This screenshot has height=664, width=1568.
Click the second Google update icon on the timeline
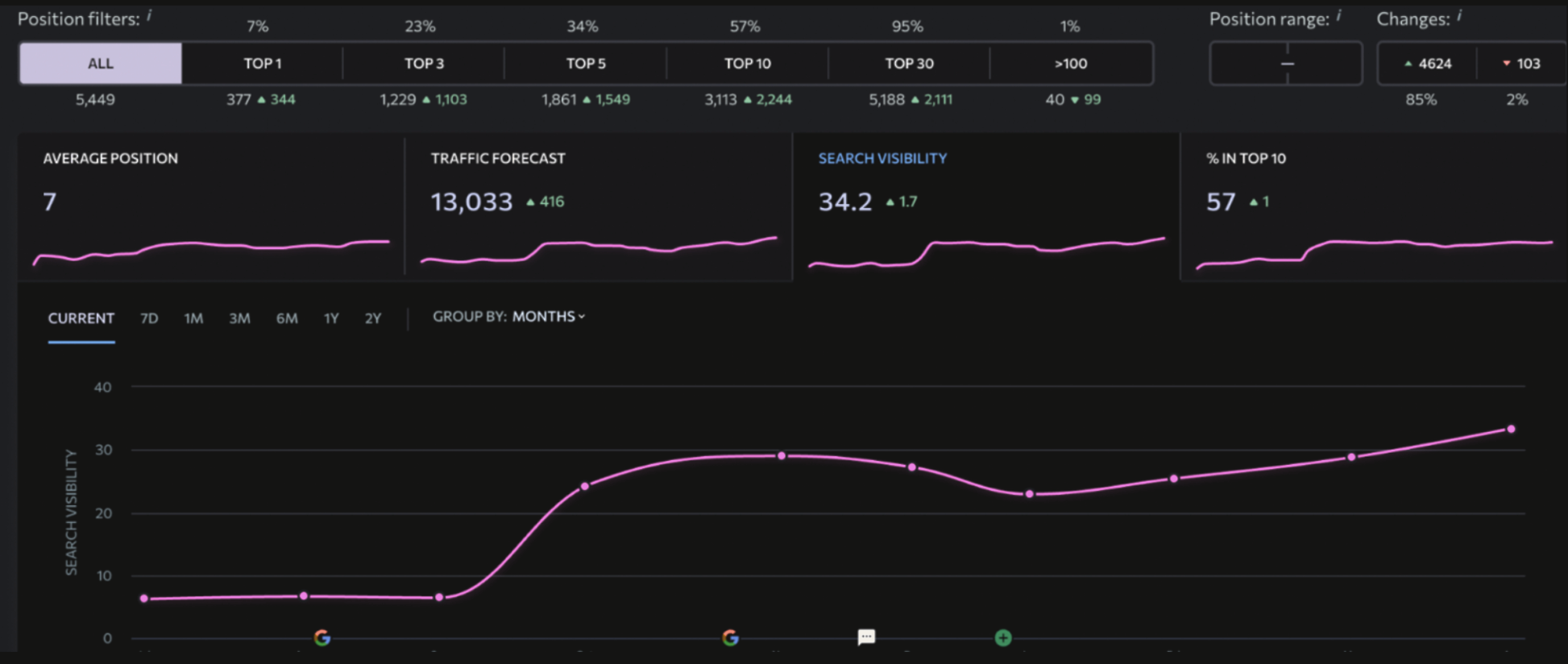click(x=731, y=637)
